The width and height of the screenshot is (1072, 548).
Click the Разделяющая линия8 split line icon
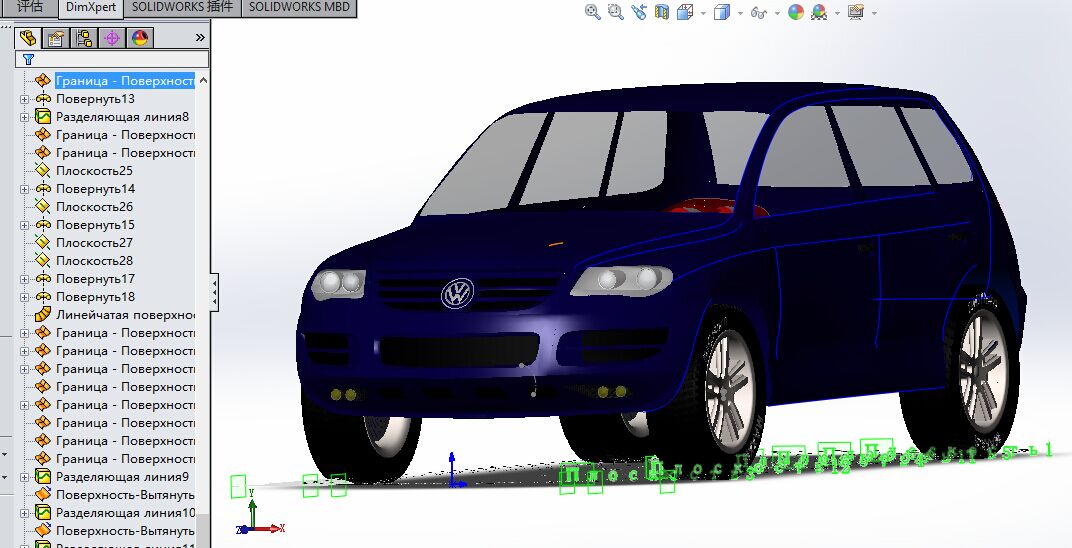click(x=43, y=117)
